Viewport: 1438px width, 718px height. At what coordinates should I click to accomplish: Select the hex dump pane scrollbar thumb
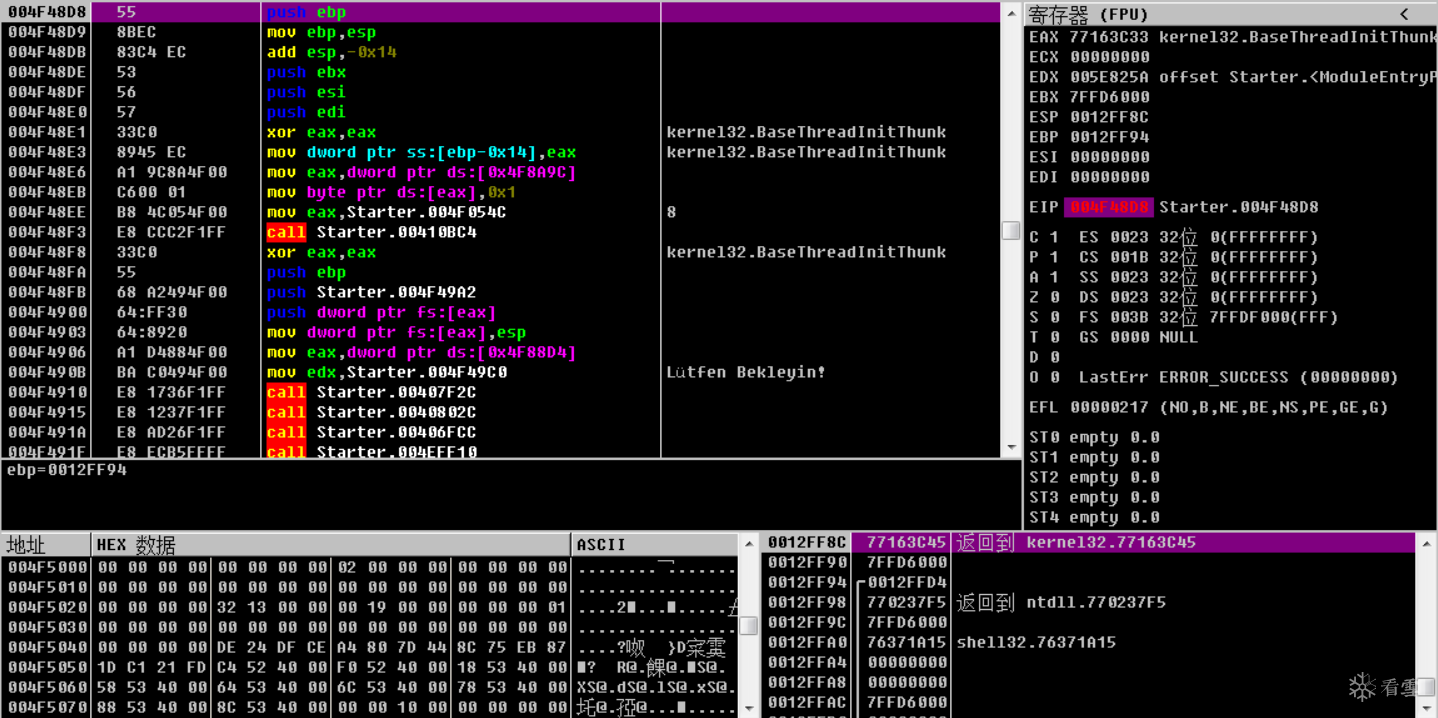748,625
